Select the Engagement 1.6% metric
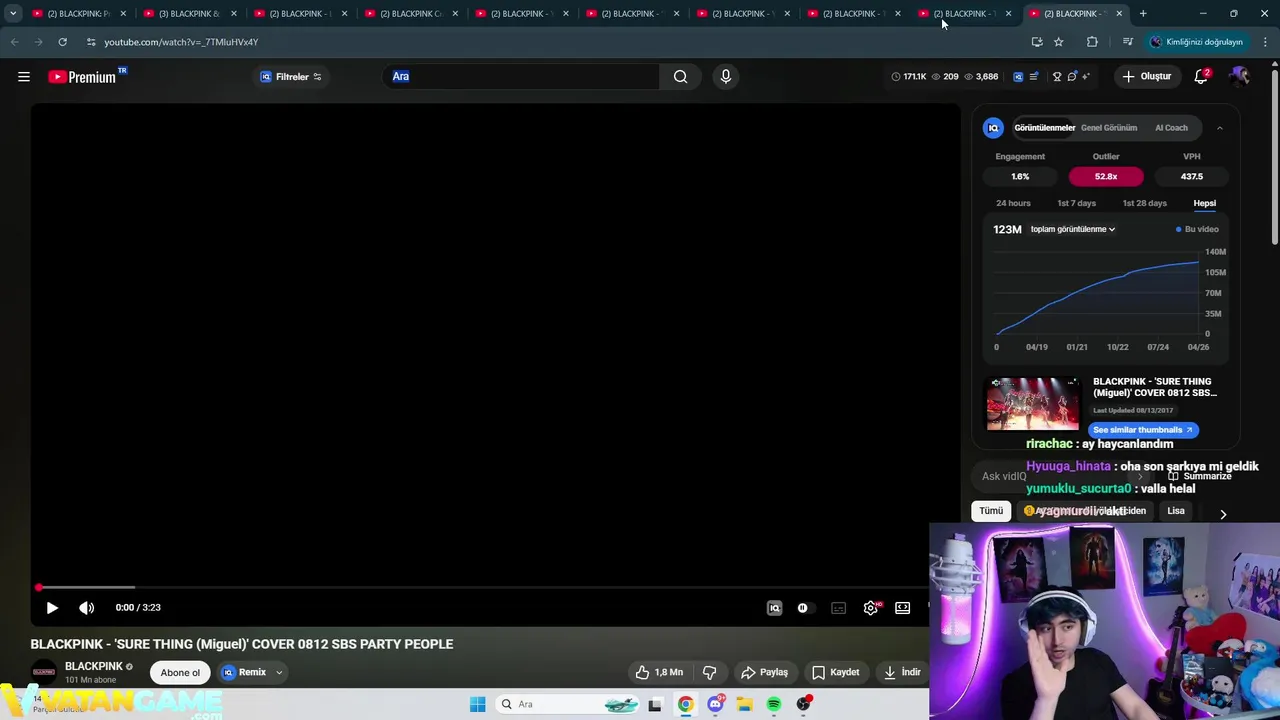 click(1020, 176)
